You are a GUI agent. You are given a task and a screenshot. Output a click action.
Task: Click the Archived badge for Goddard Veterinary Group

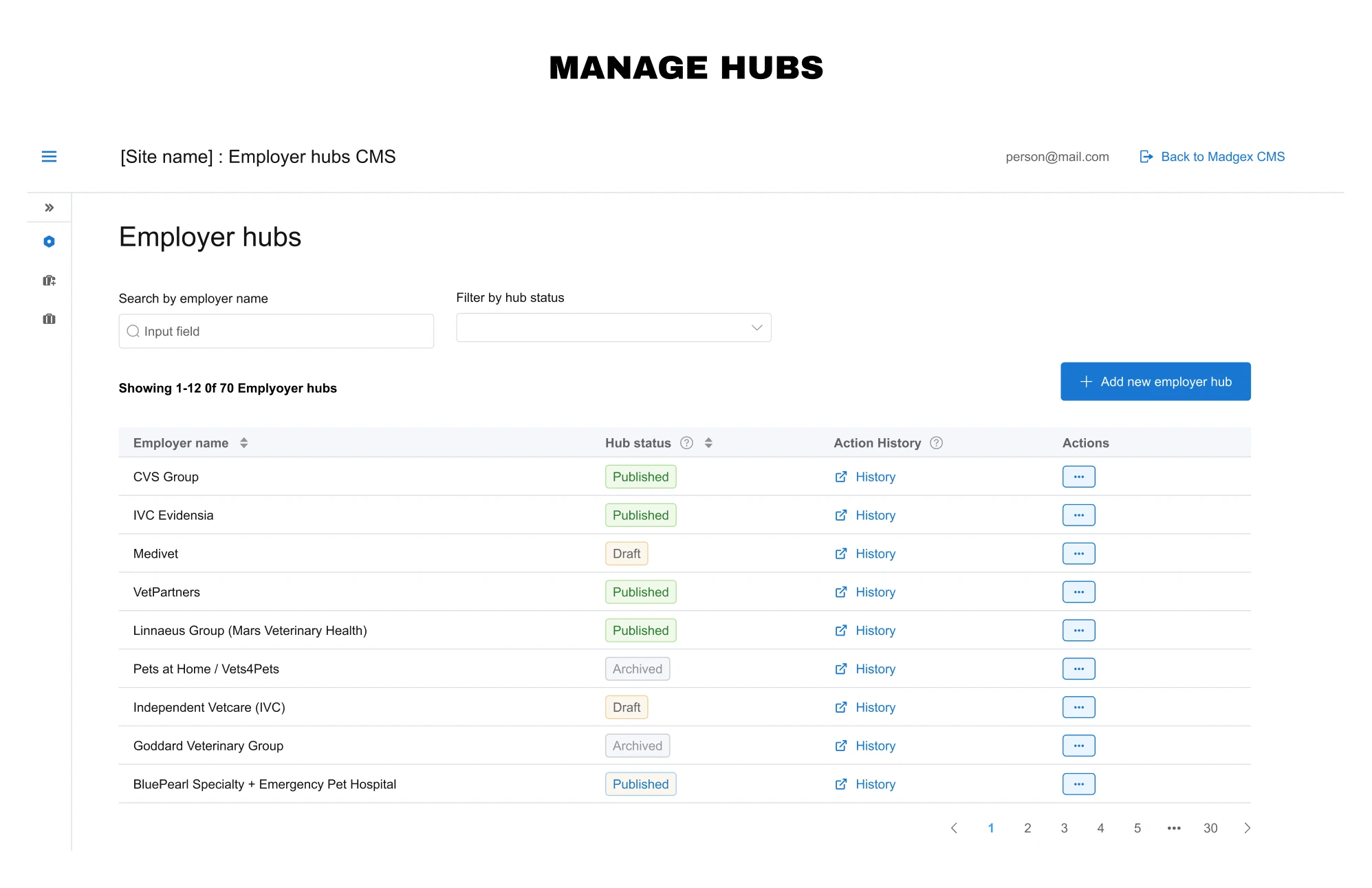[x=638, y=746]
